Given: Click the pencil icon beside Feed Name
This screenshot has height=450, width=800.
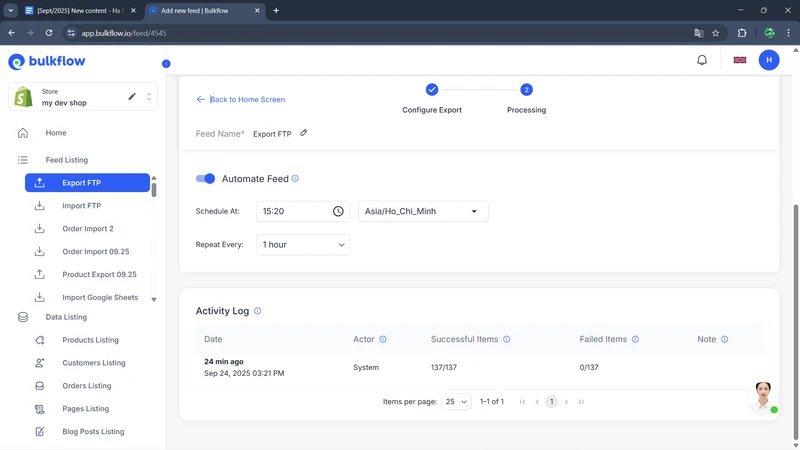Looking at the screenshot, I should pos(304,133).
